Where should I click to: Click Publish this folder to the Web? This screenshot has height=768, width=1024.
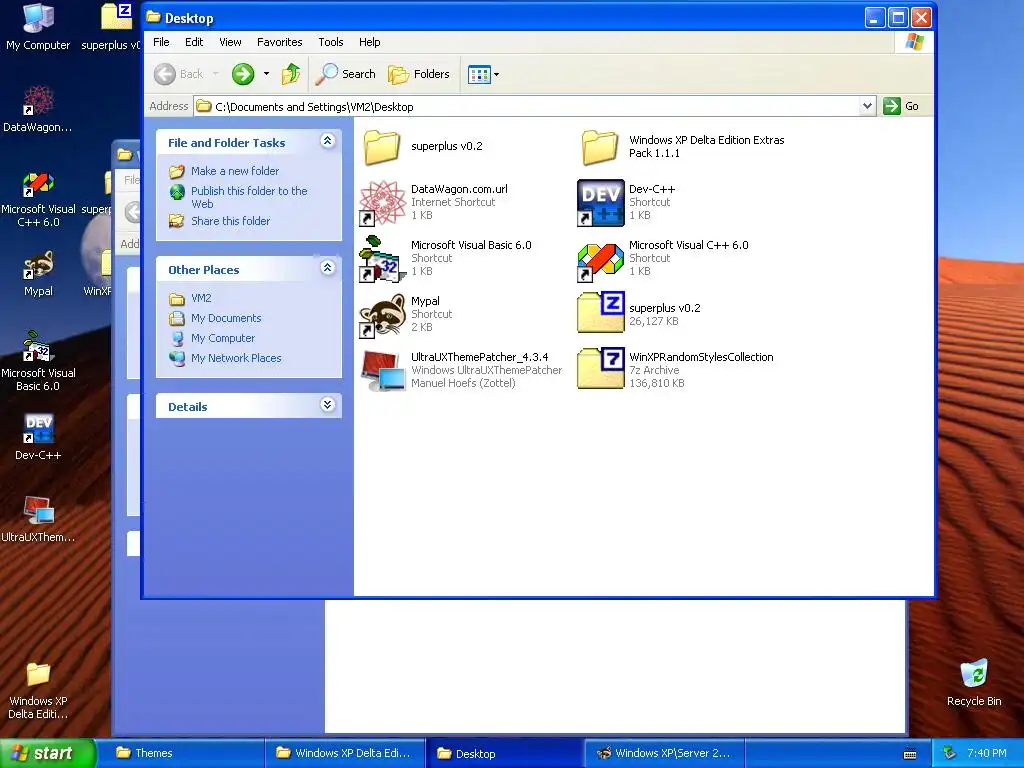pos(239,197)
